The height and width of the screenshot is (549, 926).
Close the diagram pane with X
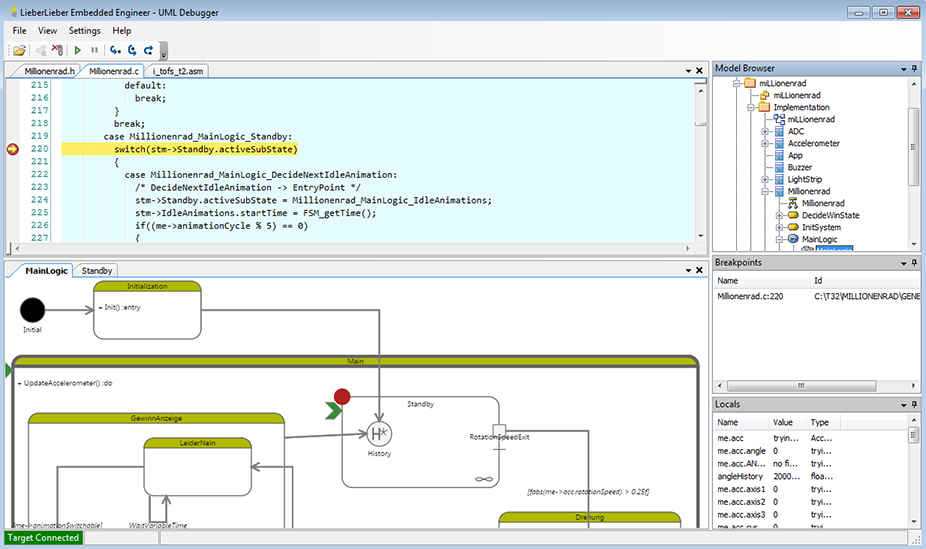coord(699,270)
